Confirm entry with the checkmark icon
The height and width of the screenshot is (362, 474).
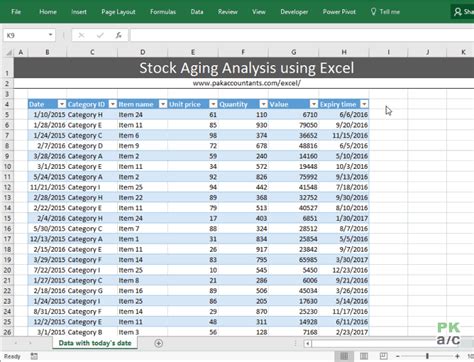[x=100, y=35]
